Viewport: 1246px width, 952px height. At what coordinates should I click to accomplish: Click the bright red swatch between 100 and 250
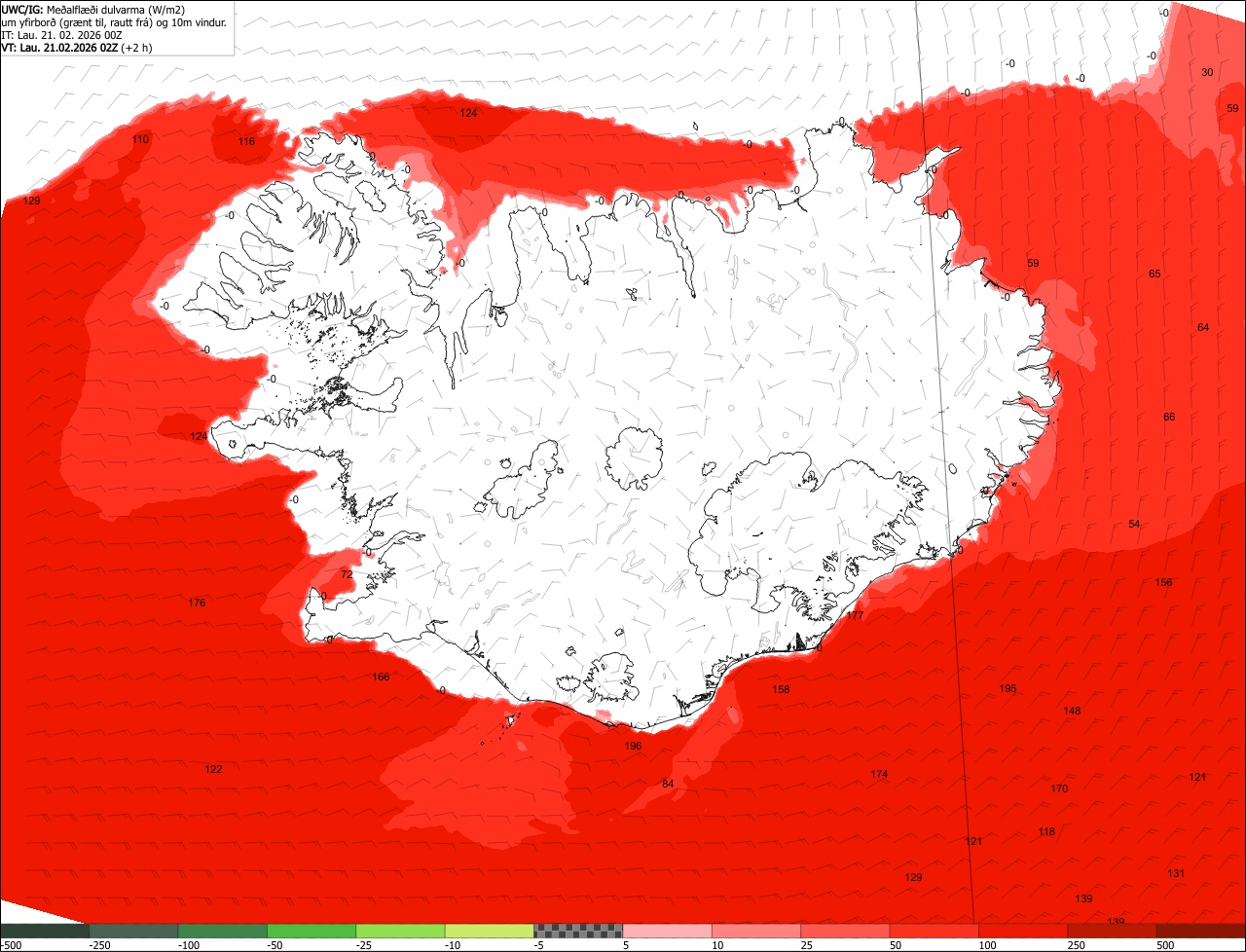click(1022, 931)
